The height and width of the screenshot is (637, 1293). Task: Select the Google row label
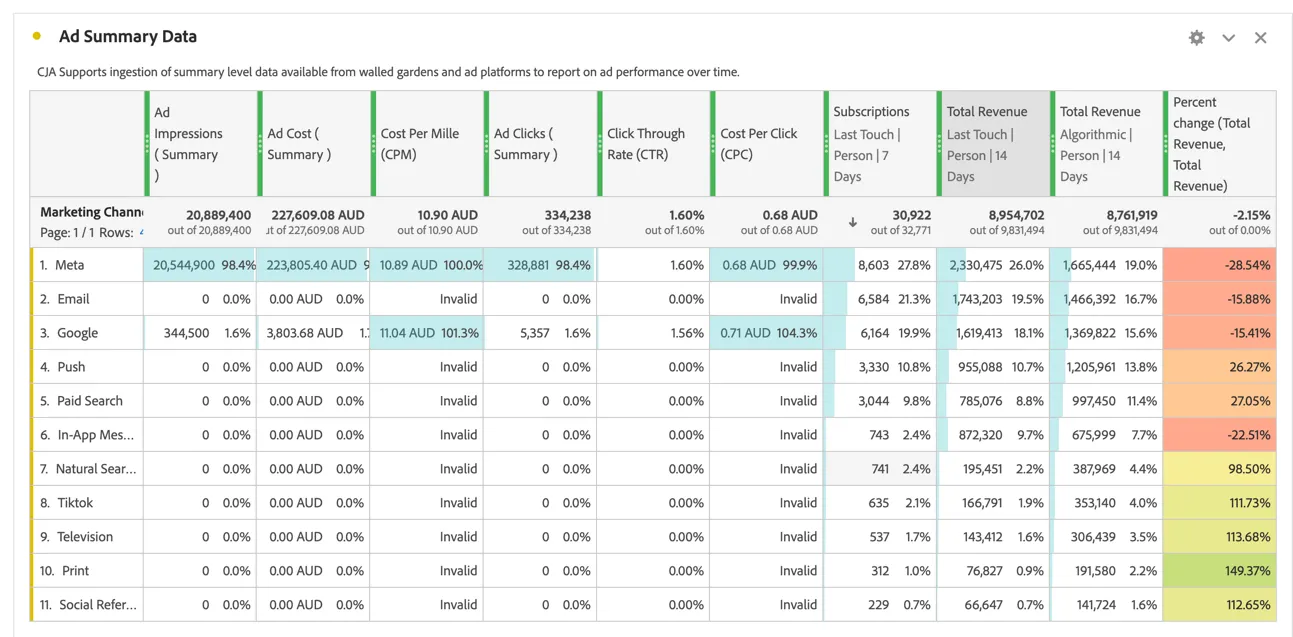[x=77, y=333]
